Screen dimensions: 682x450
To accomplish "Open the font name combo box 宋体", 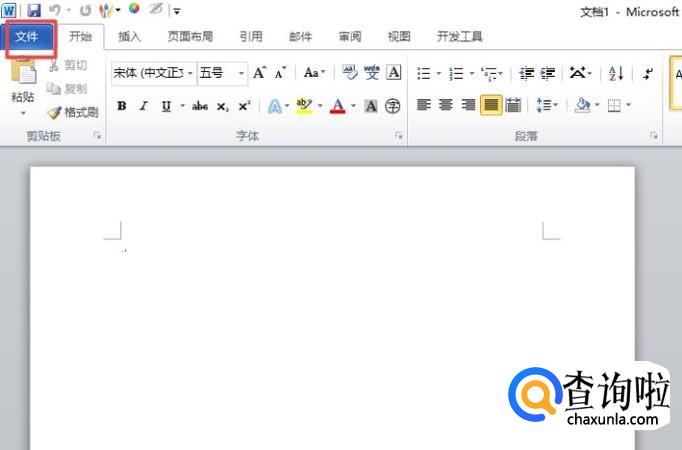I will pyautogui.click(x=154, y=73).
